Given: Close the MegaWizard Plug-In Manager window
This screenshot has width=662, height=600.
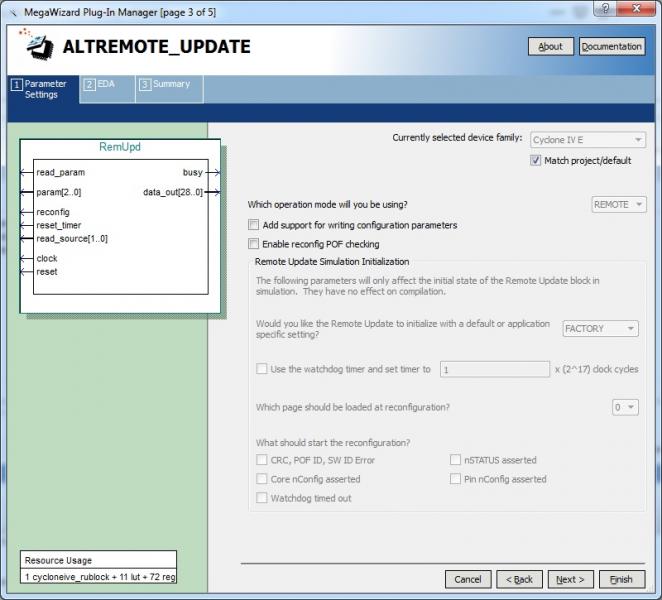Looking at the screenshot, I should (x=630, y=10).
